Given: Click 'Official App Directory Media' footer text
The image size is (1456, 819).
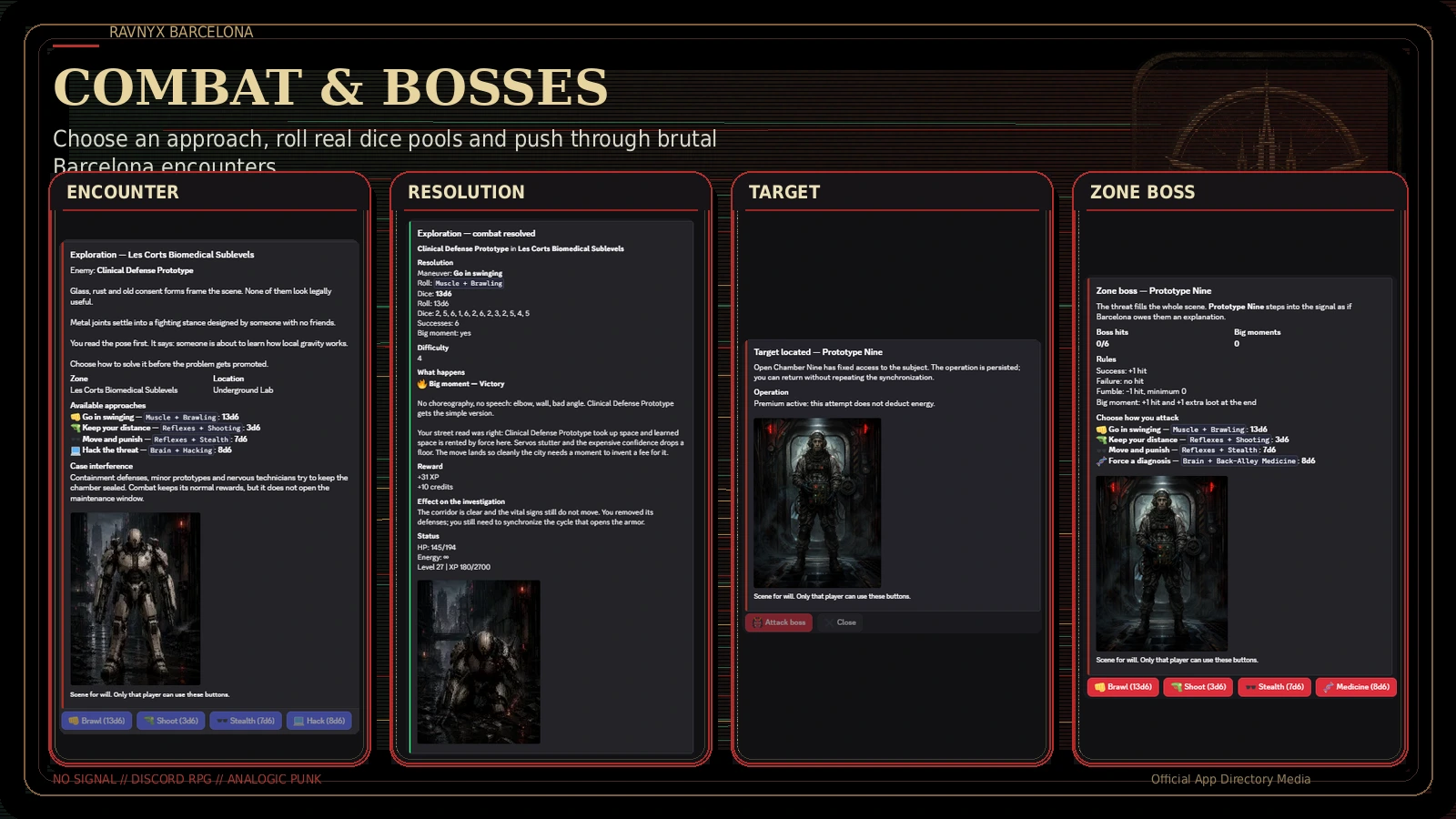Looking at the screenshot, I should click(x=1230, y=779).
